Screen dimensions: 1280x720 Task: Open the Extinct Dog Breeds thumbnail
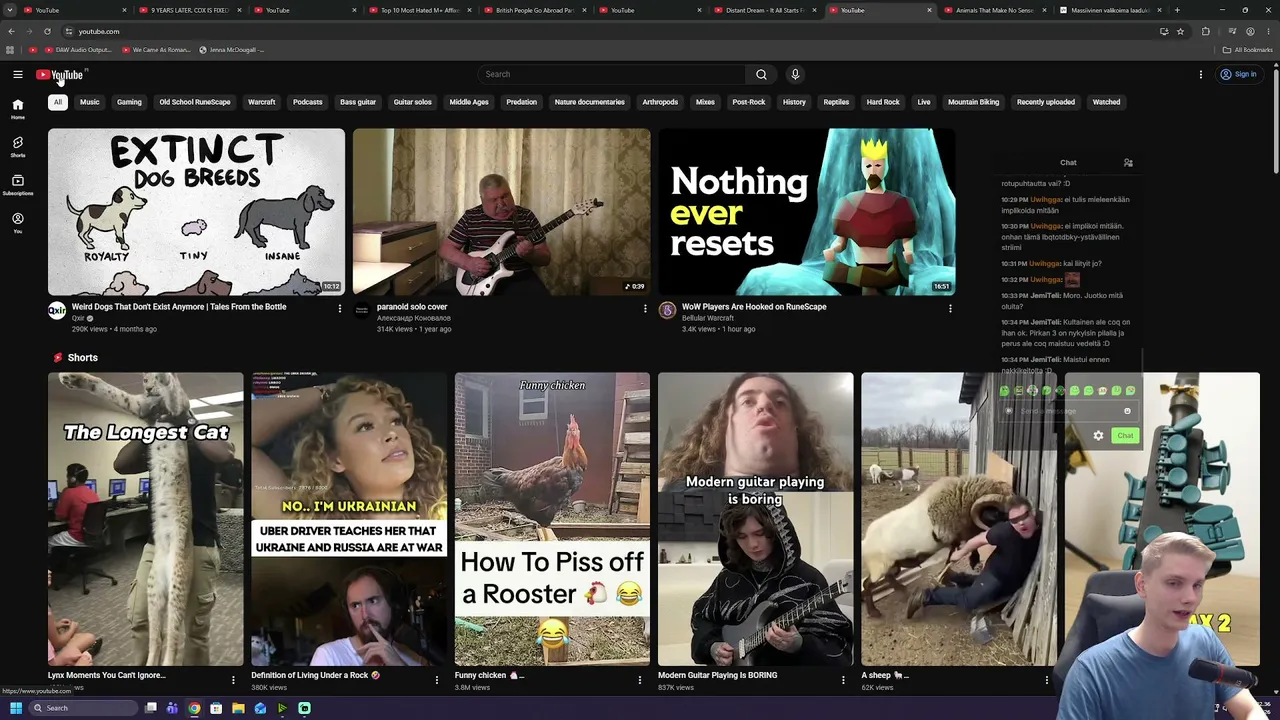(x=196, y=212)
